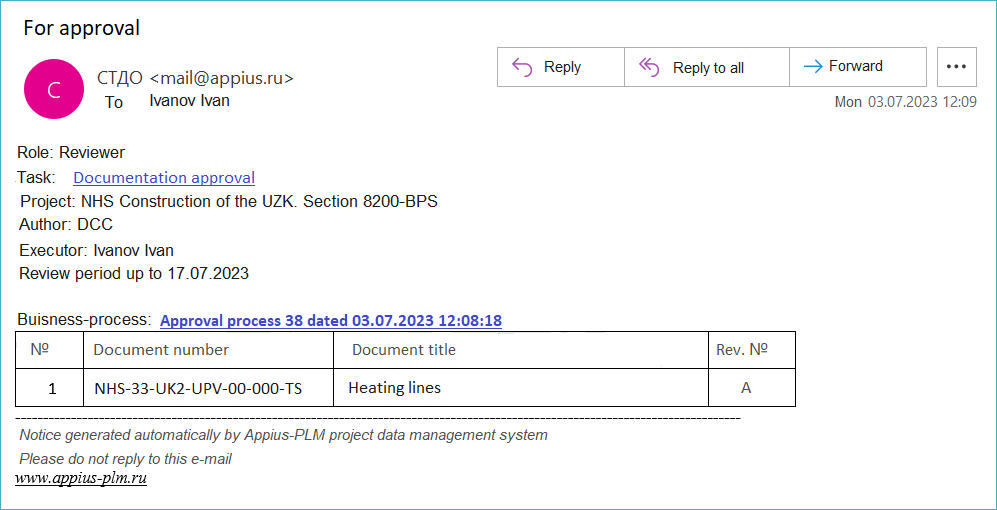Open Approval process 38 link
Viewport: 997px width, 510px height.
330,321
